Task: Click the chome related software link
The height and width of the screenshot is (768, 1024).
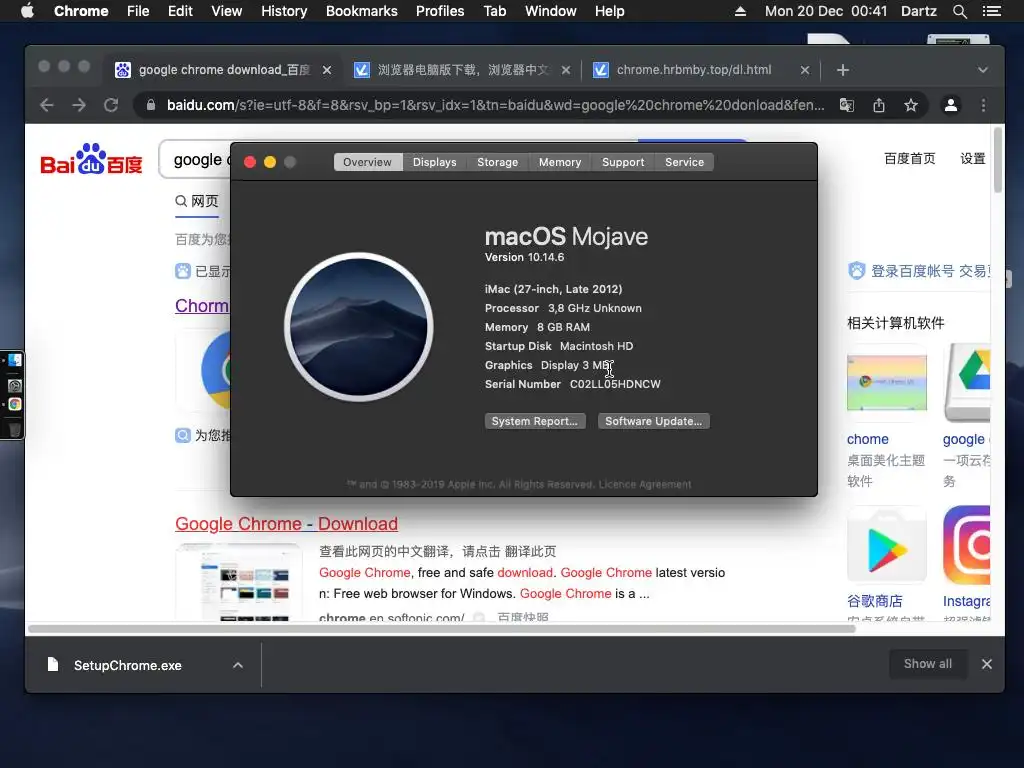Action: point(867,440)
